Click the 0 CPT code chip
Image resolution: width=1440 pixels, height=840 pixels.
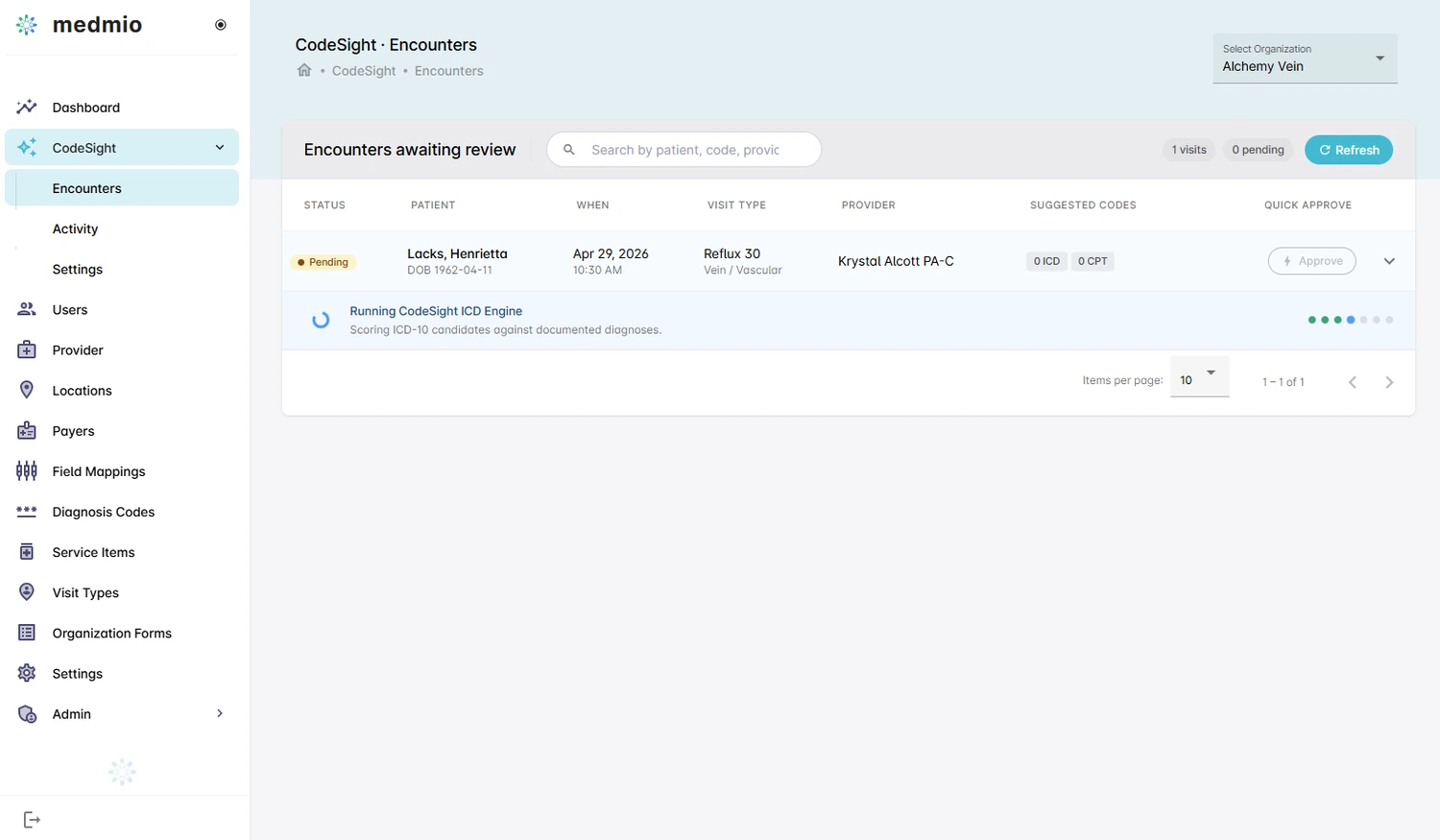tap(1092, 261)
